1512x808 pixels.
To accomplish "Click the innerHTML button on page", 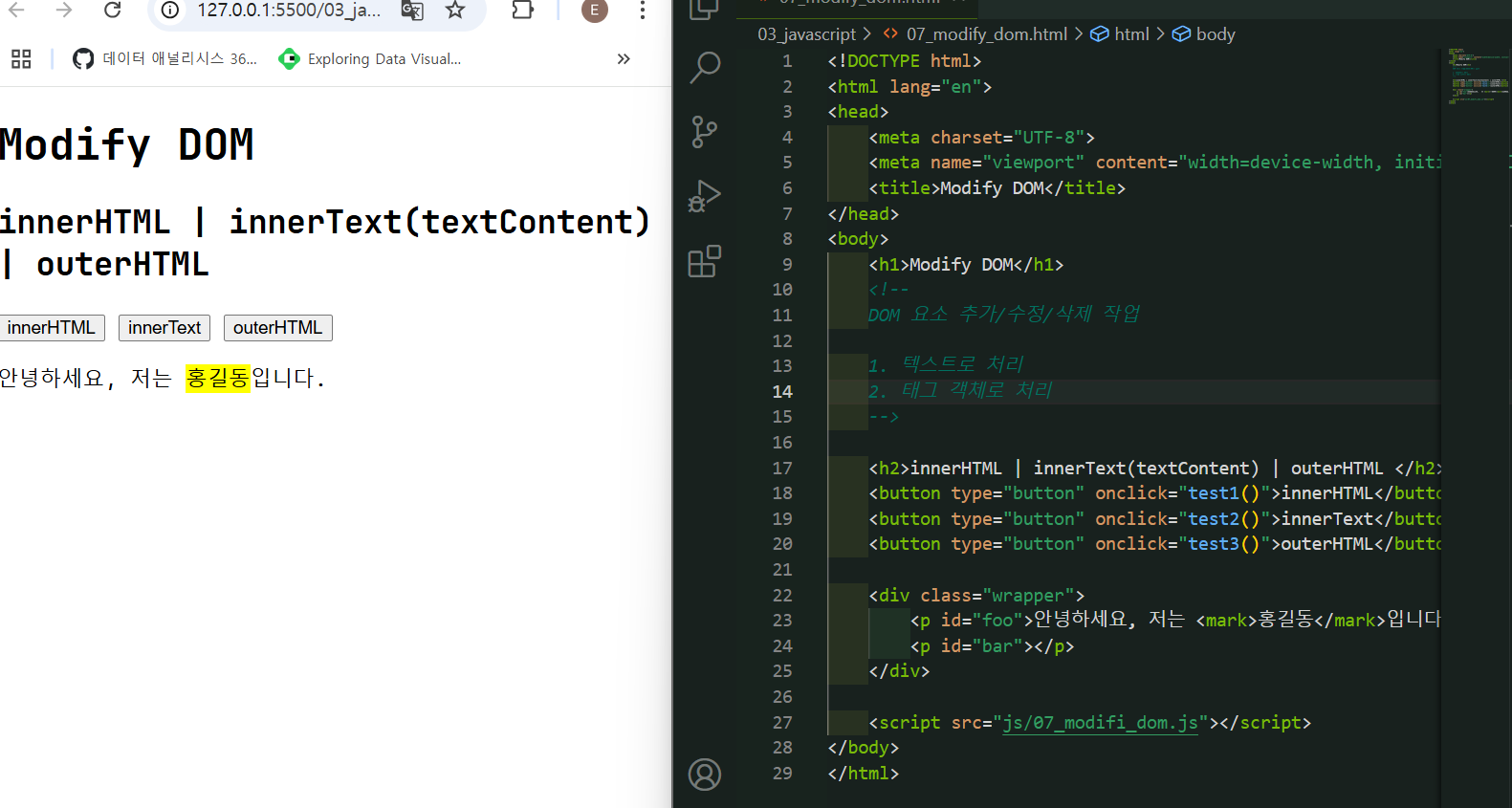I will pos(52,328).
